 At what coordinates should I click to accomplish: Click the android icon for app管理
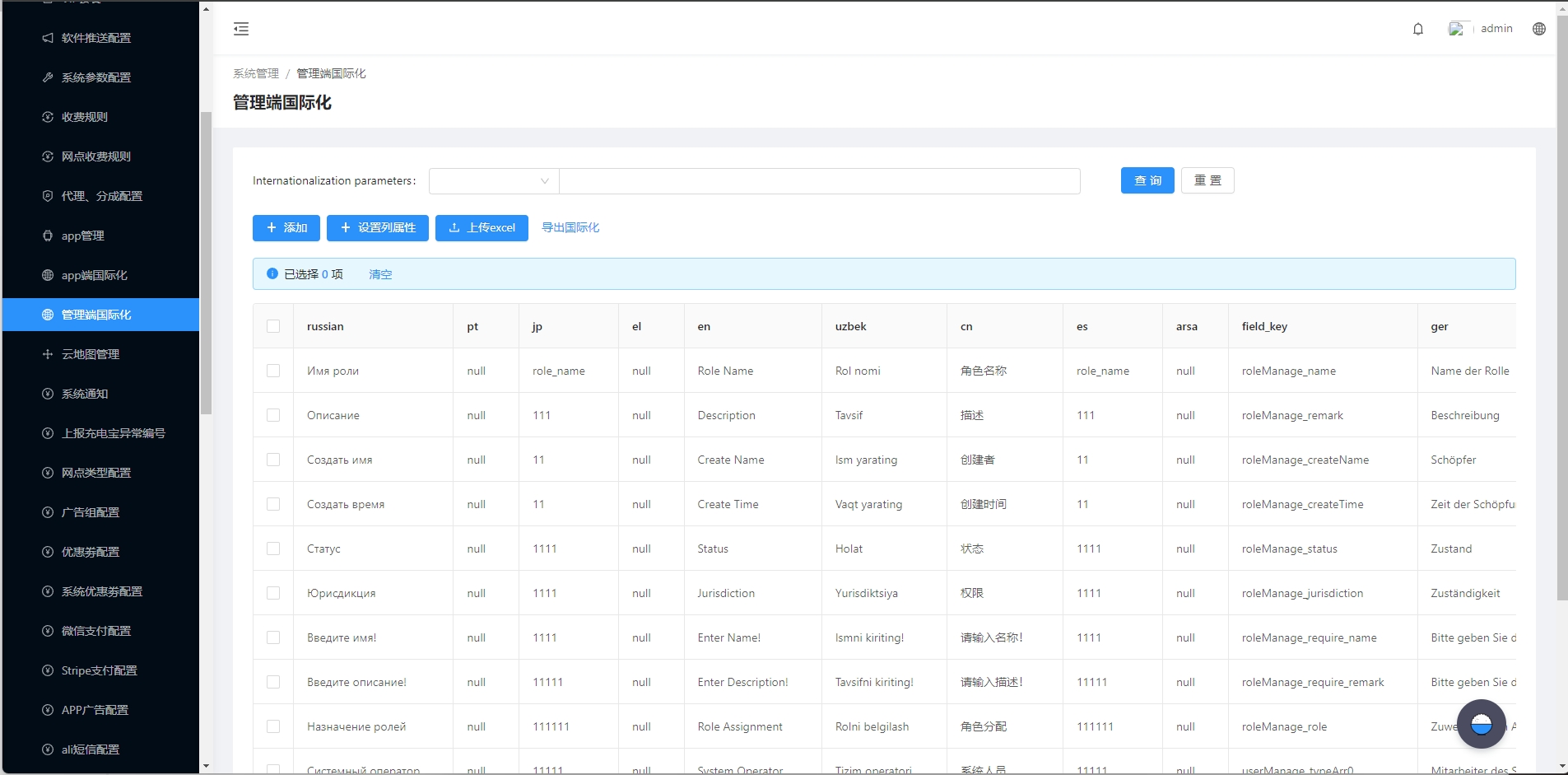point(48,236)
